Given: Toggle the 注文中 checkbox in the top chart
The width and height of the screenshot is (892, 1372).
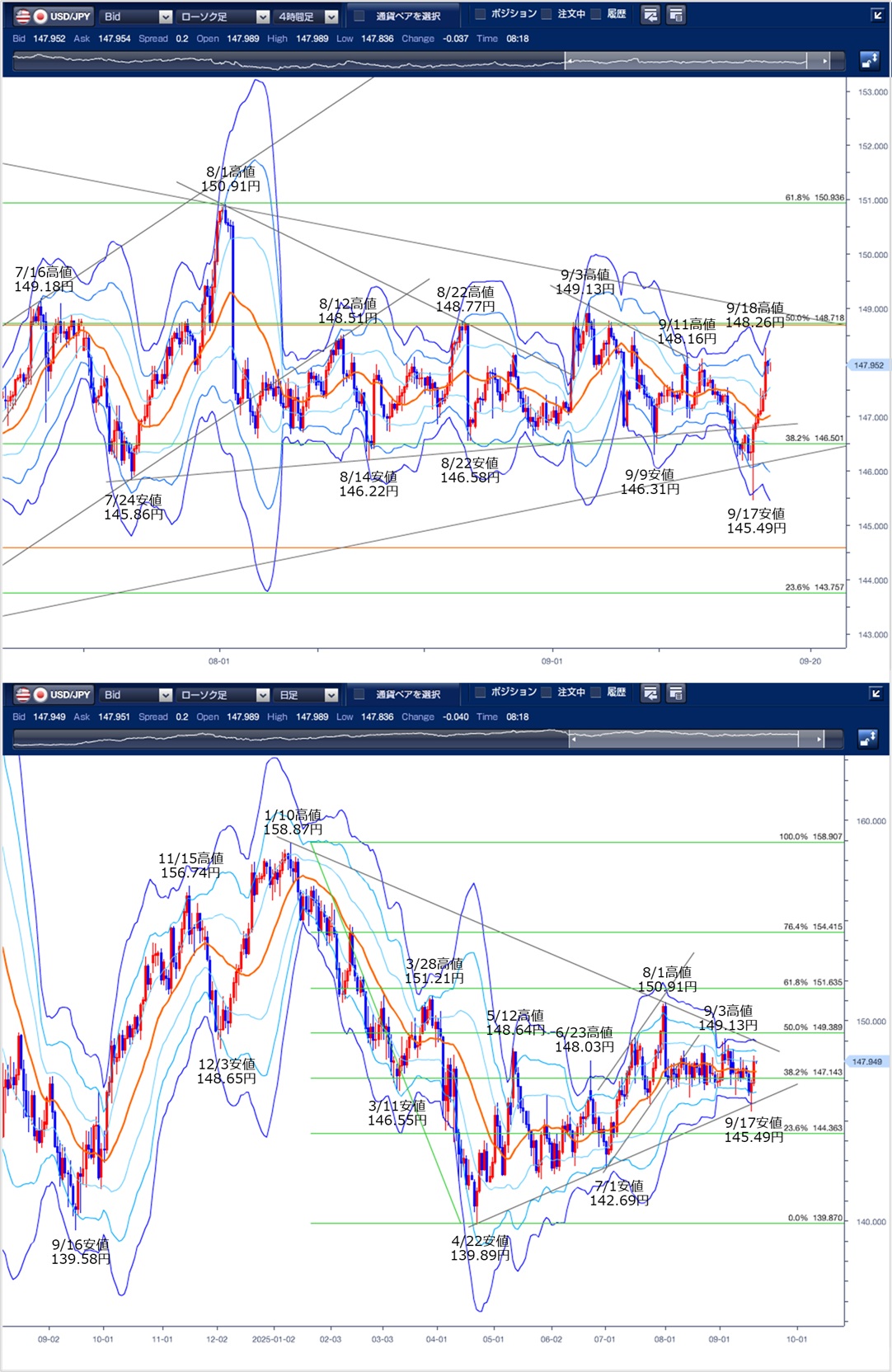Looking at the screenshot, I should 547,14.
